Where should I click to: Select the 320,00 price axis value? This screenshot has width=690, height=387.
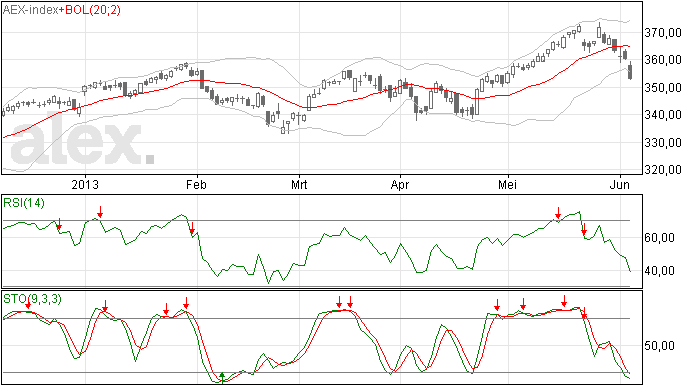663,170
